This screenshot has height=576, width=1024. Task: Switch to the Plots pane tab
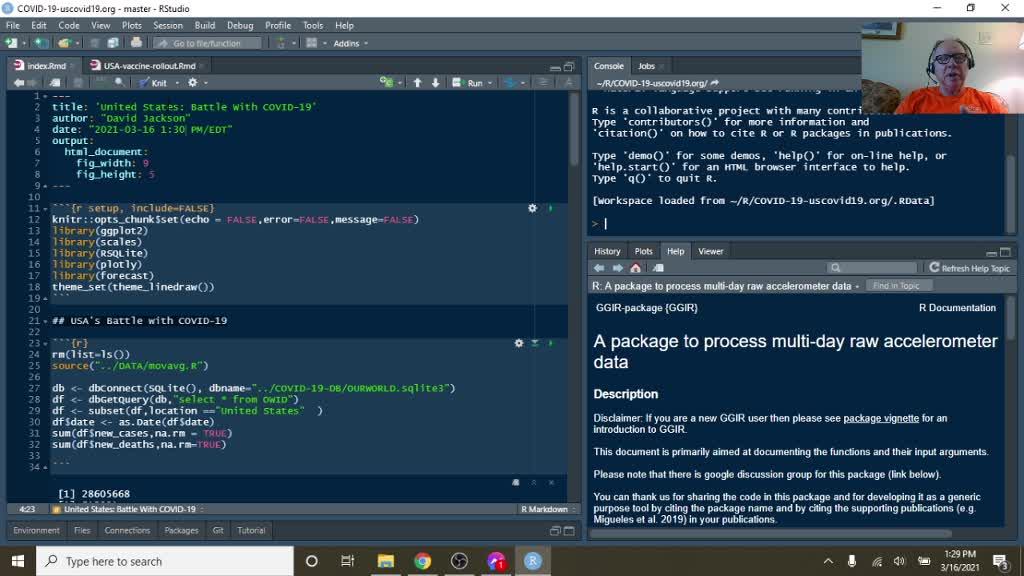tap(643, 251)
